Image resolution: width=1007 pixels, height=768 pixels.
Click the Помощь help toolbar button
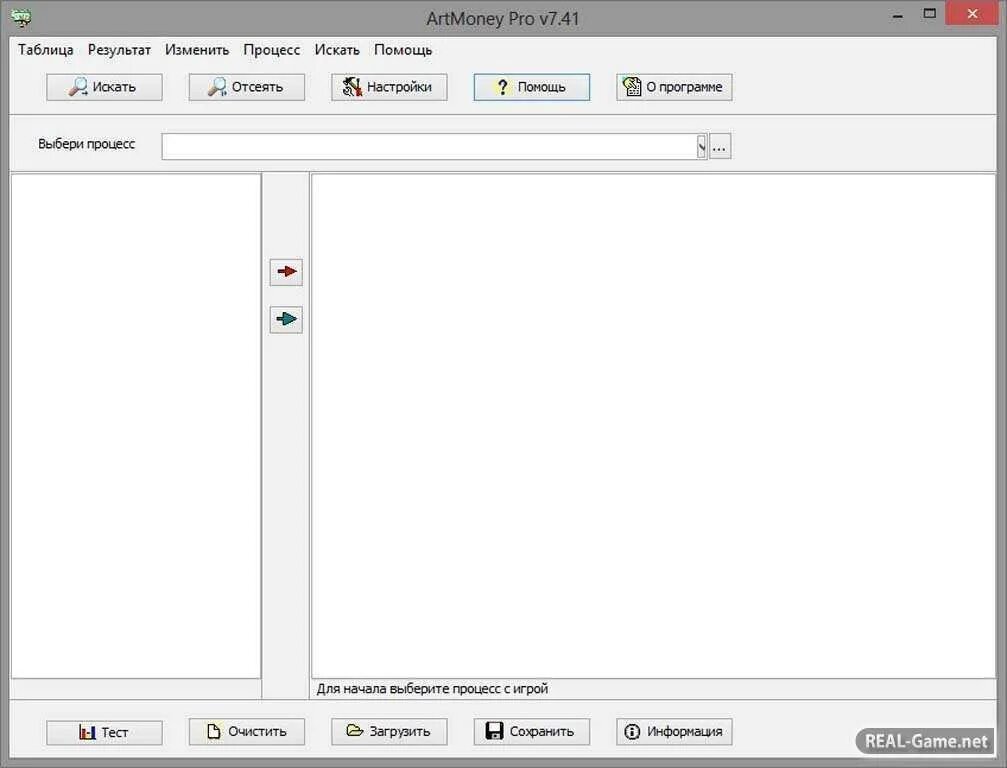click(532, 87)
